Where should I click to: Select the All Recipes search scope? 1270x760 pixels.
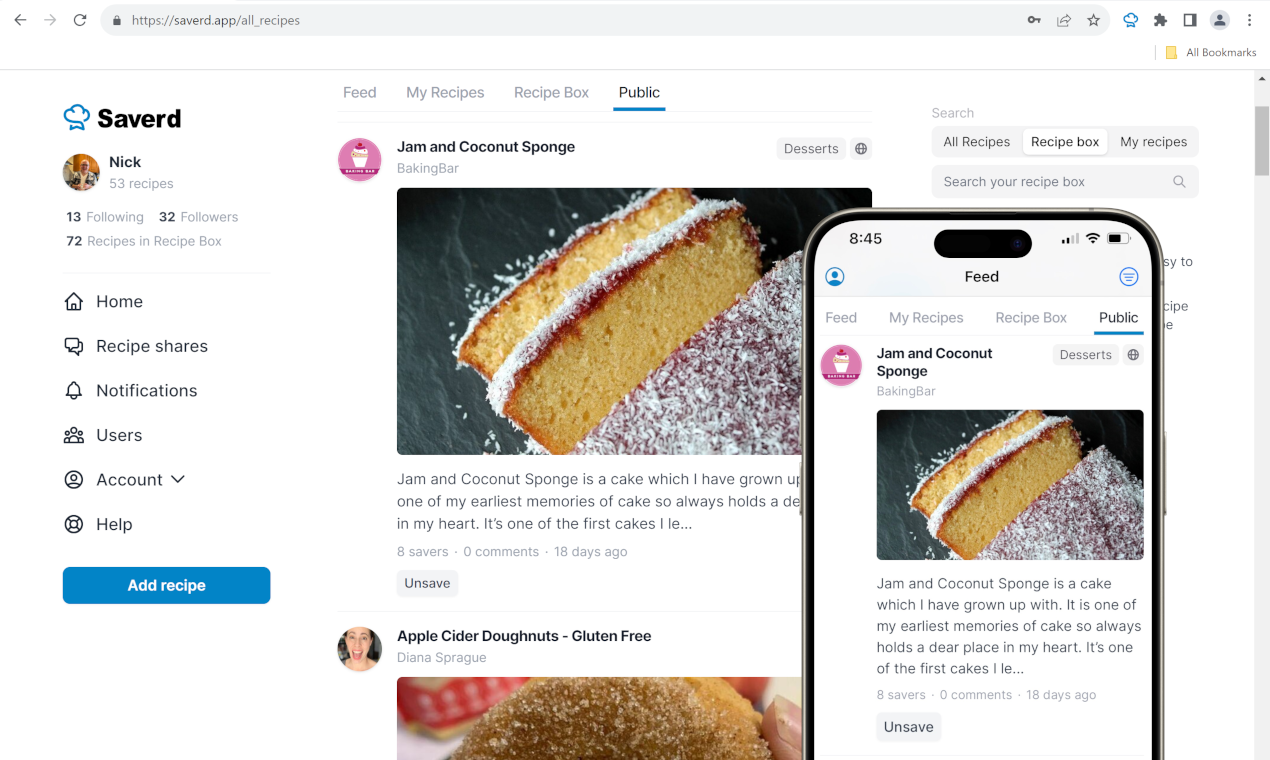point(977,142)
